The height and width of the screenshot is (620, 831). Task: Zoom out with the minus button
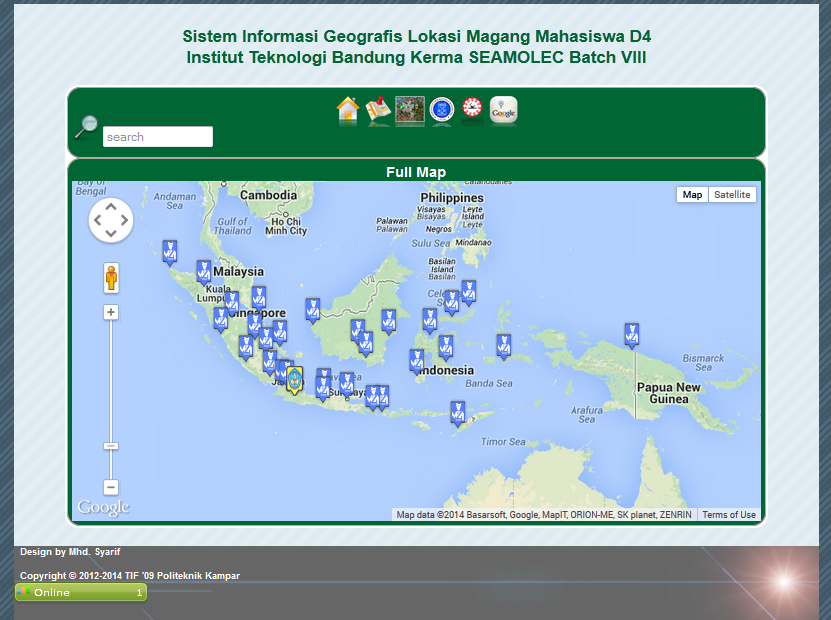coord(111,487)
